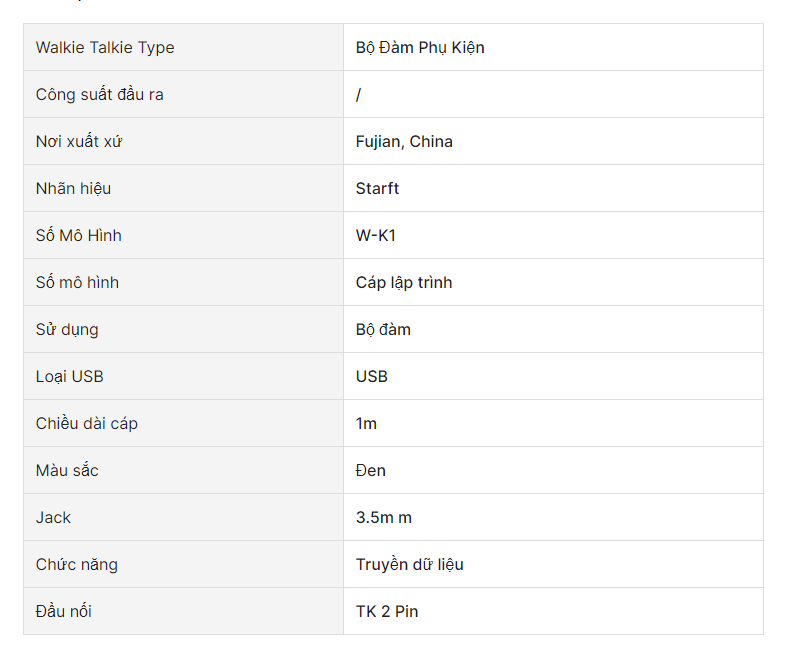Click the "Sử dụng" label cell
Screen dimensions: 786x648
[x=67, y=330]
